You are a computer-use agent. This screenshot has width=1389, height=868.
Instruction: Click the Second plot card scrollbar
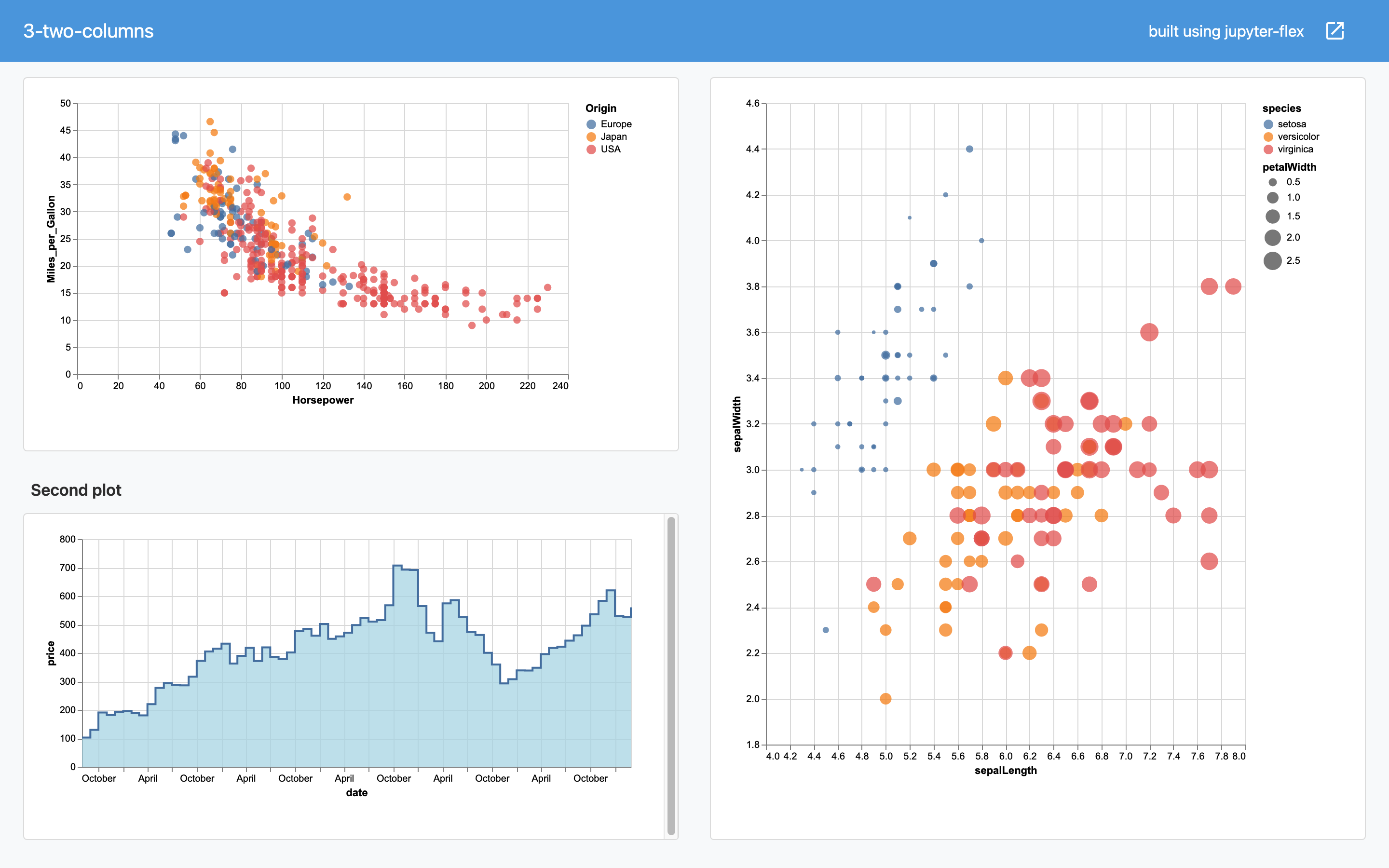tap(671, 676)
